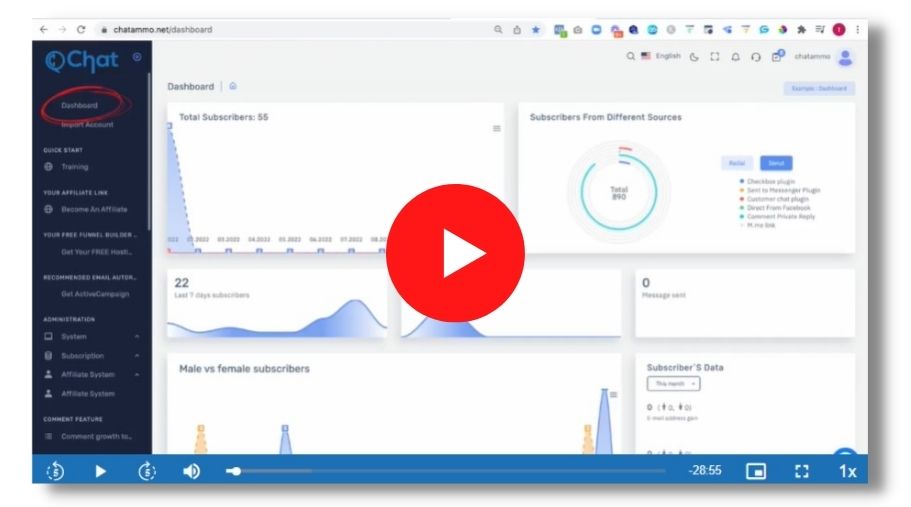Open support with the headset icon

(x=755, y=57)
